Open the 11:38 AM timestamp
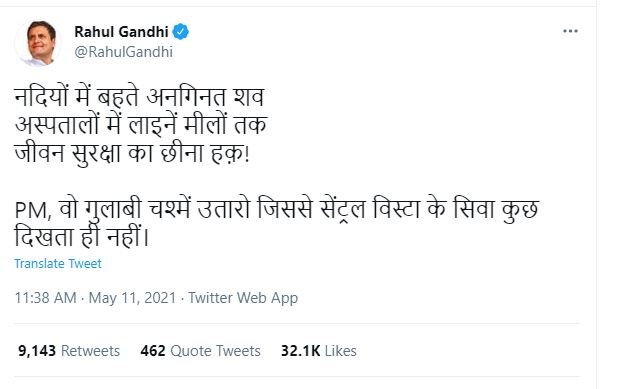The height and width of the screenshot is (389, 624). [x=45, y=298]
